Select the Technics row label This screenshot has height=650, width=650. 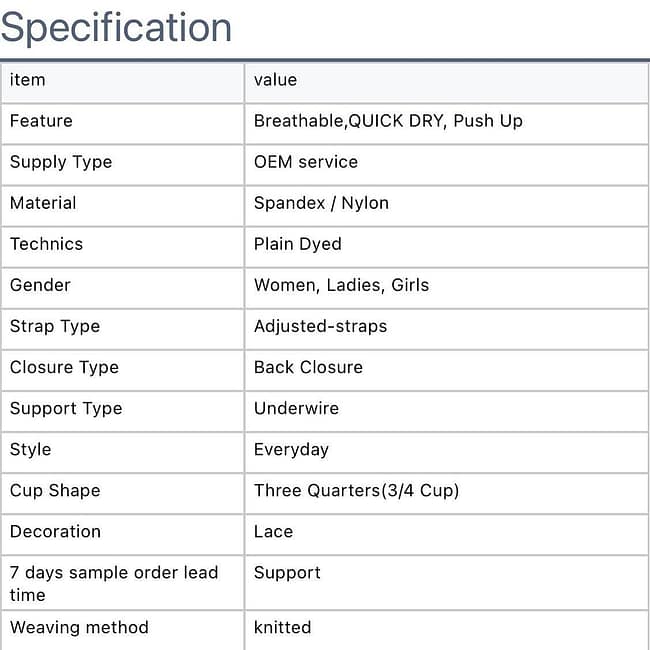point(46,244)
